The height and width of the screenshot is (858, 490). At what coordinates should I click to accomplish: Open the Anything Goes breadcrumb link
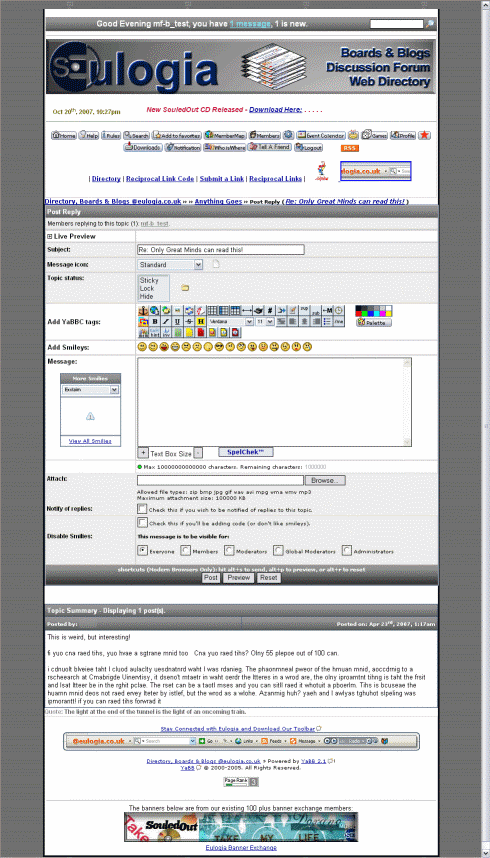[218, 201]
